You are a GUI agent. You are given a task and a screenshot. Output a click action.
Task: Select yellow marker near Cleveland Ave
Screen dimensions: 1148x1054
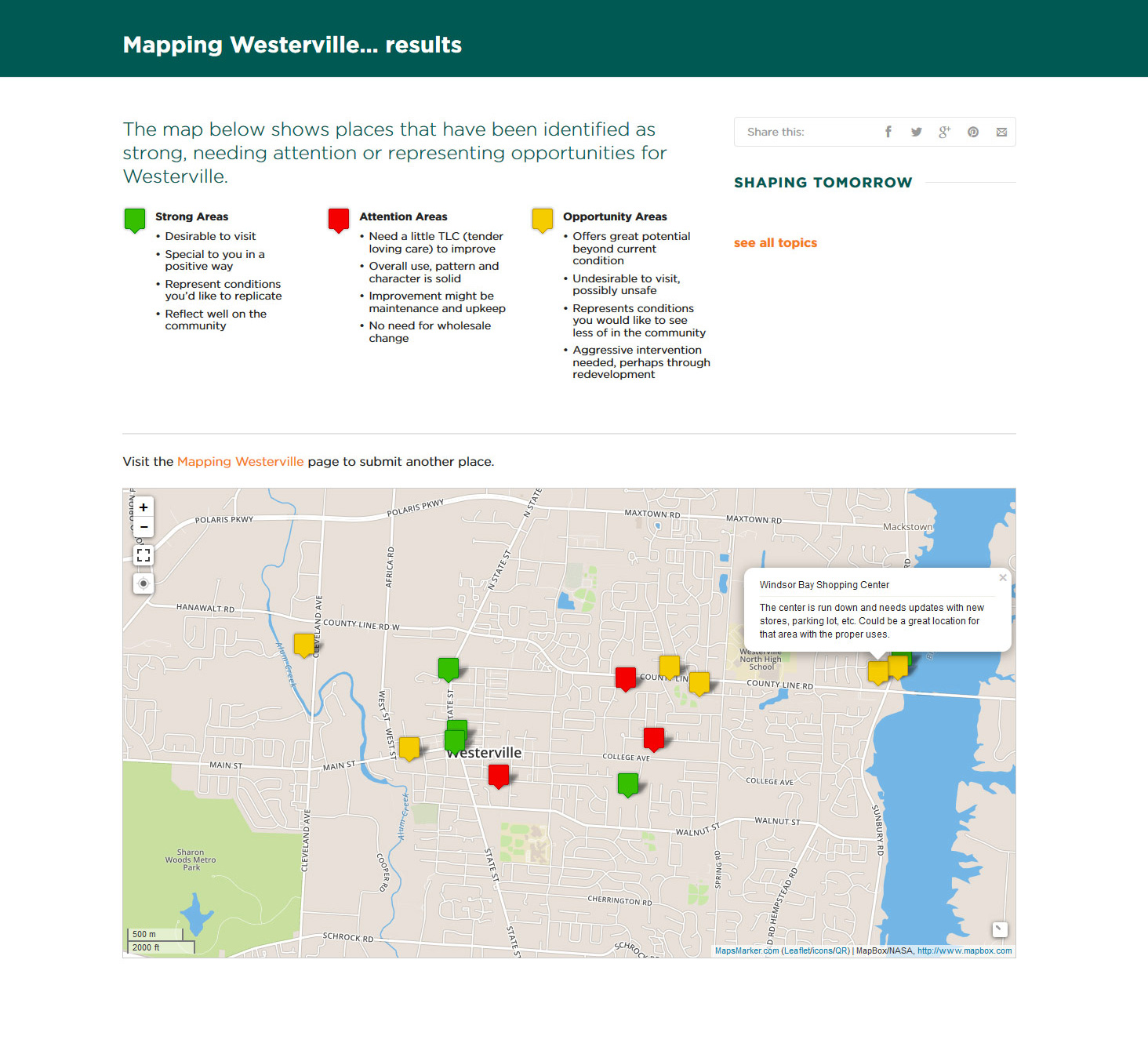[x=303, y=644]
